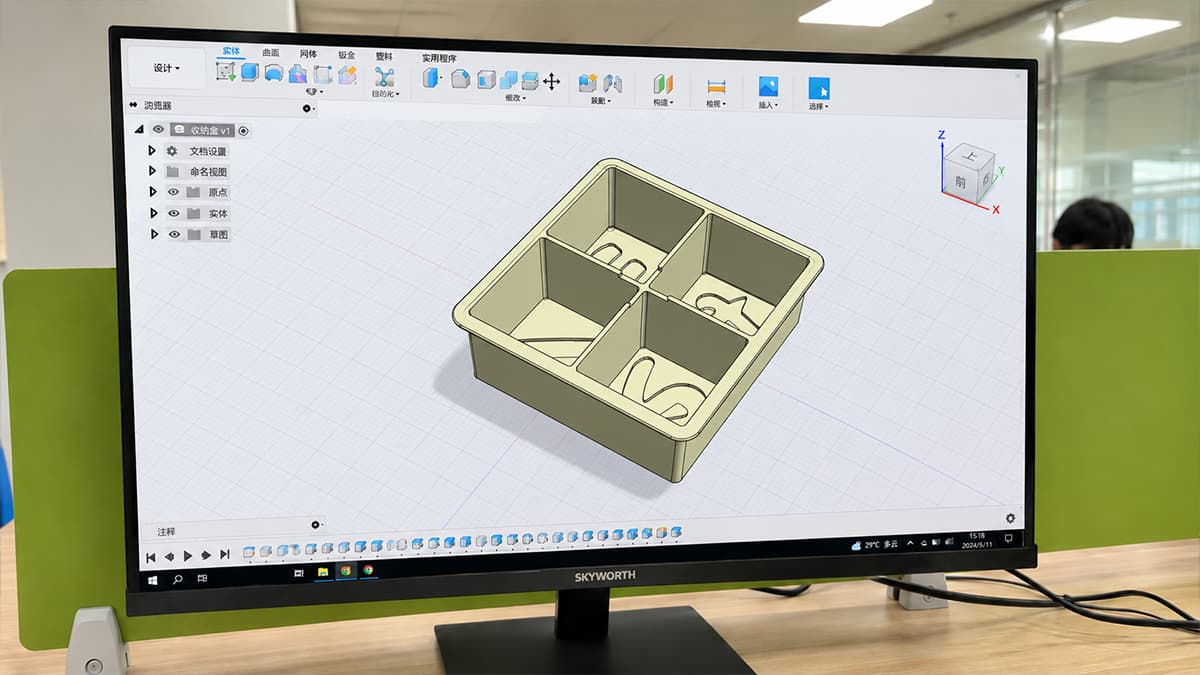Select the Shell tool icon
This screenshot has width=1200, height=675.
pyautogui.click(x=486, y=80)
